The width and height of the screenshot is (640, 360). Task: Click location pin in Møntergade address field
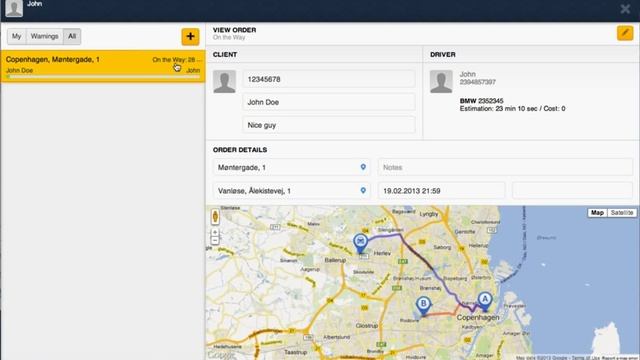tap(363, 167)
